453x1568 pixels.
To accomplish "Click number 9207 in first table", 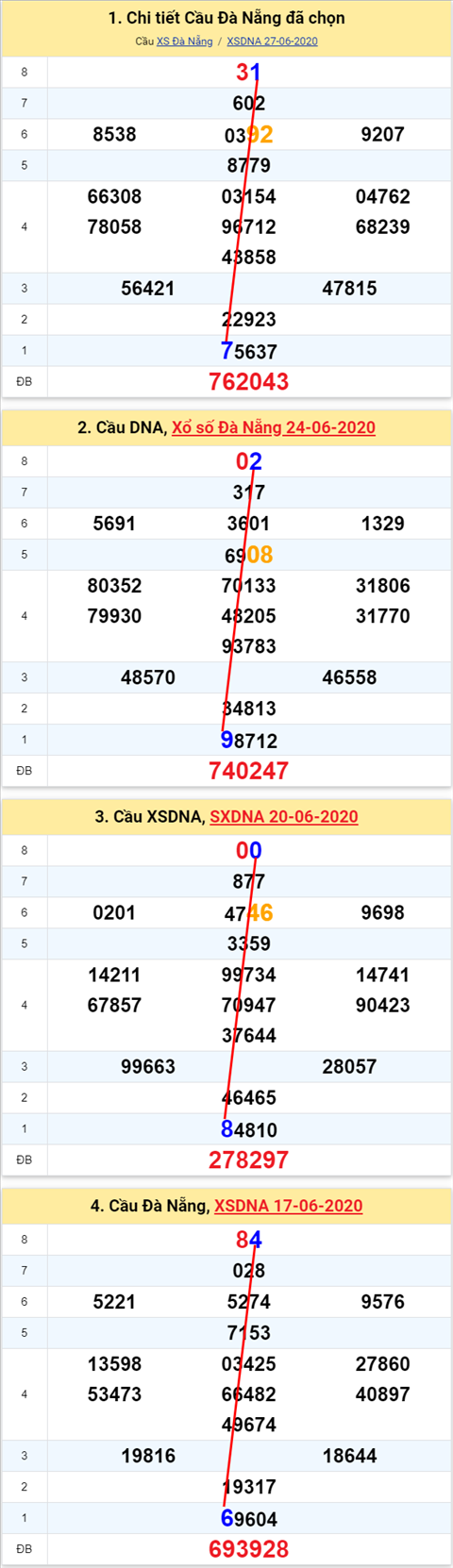I will [x=383, y=135].
